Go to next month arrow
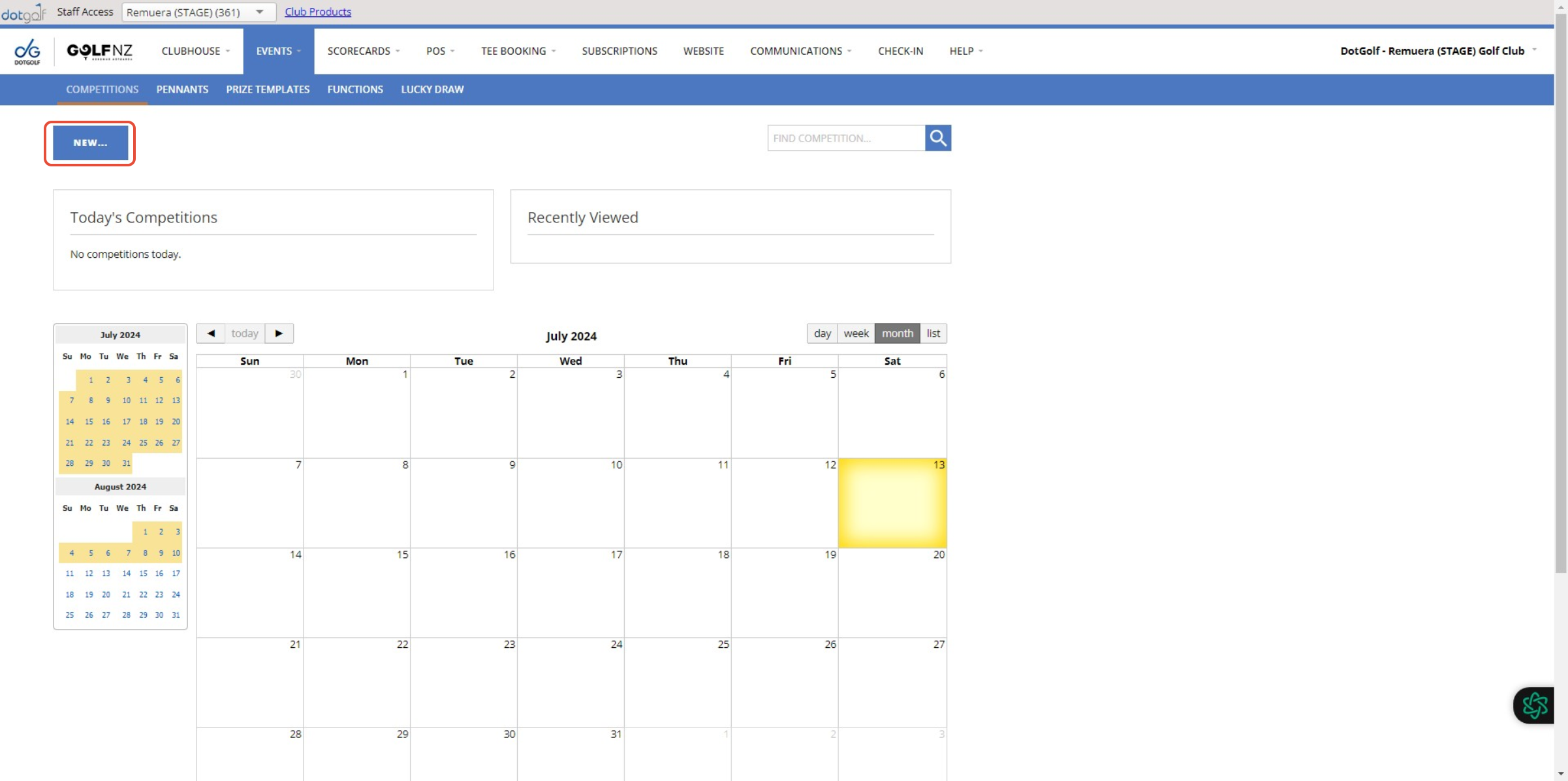The image size is (1568, 781). coord(279,333)
